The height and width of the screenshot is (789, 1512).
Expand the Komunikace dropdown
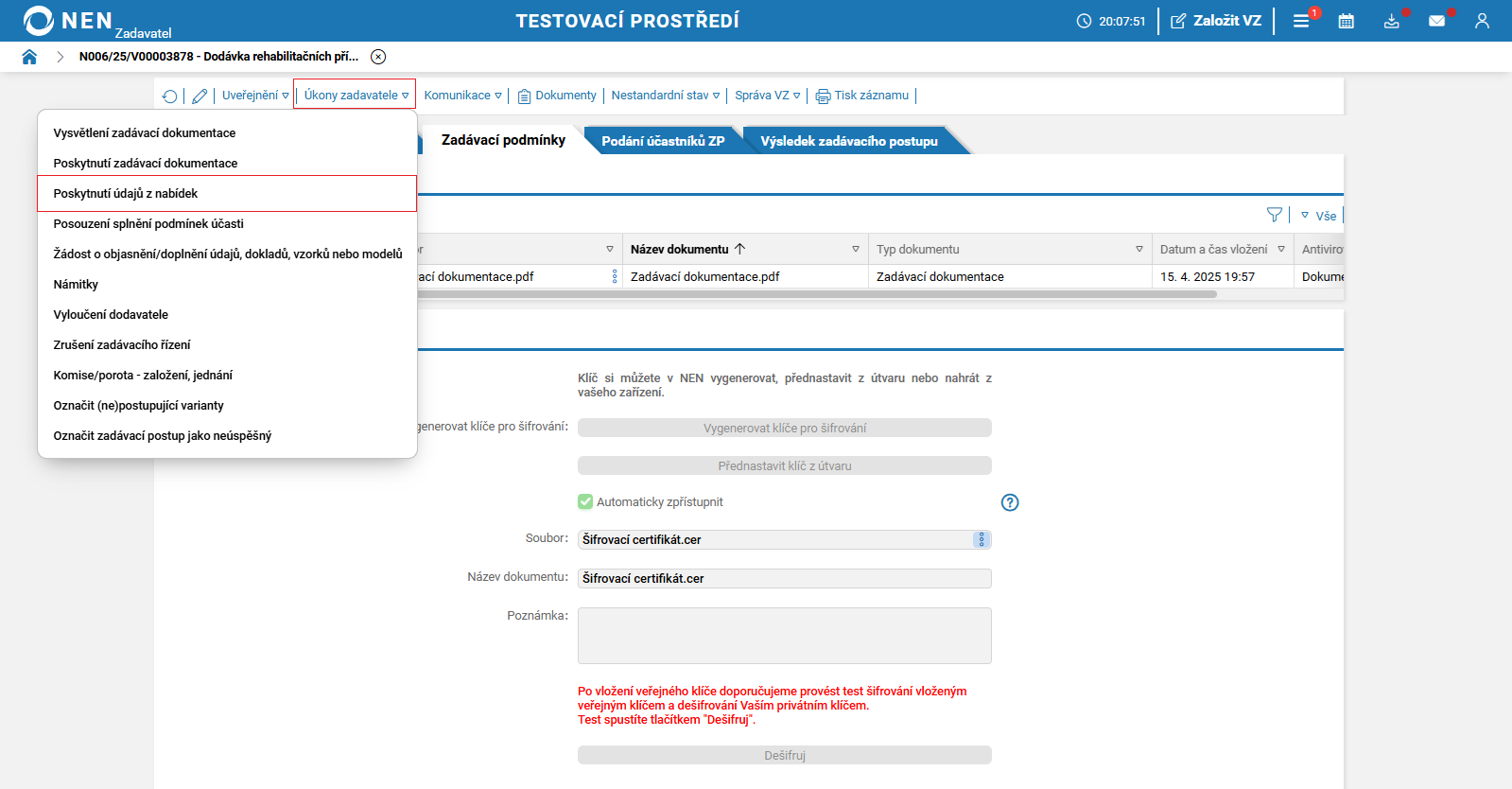(463, 96)
